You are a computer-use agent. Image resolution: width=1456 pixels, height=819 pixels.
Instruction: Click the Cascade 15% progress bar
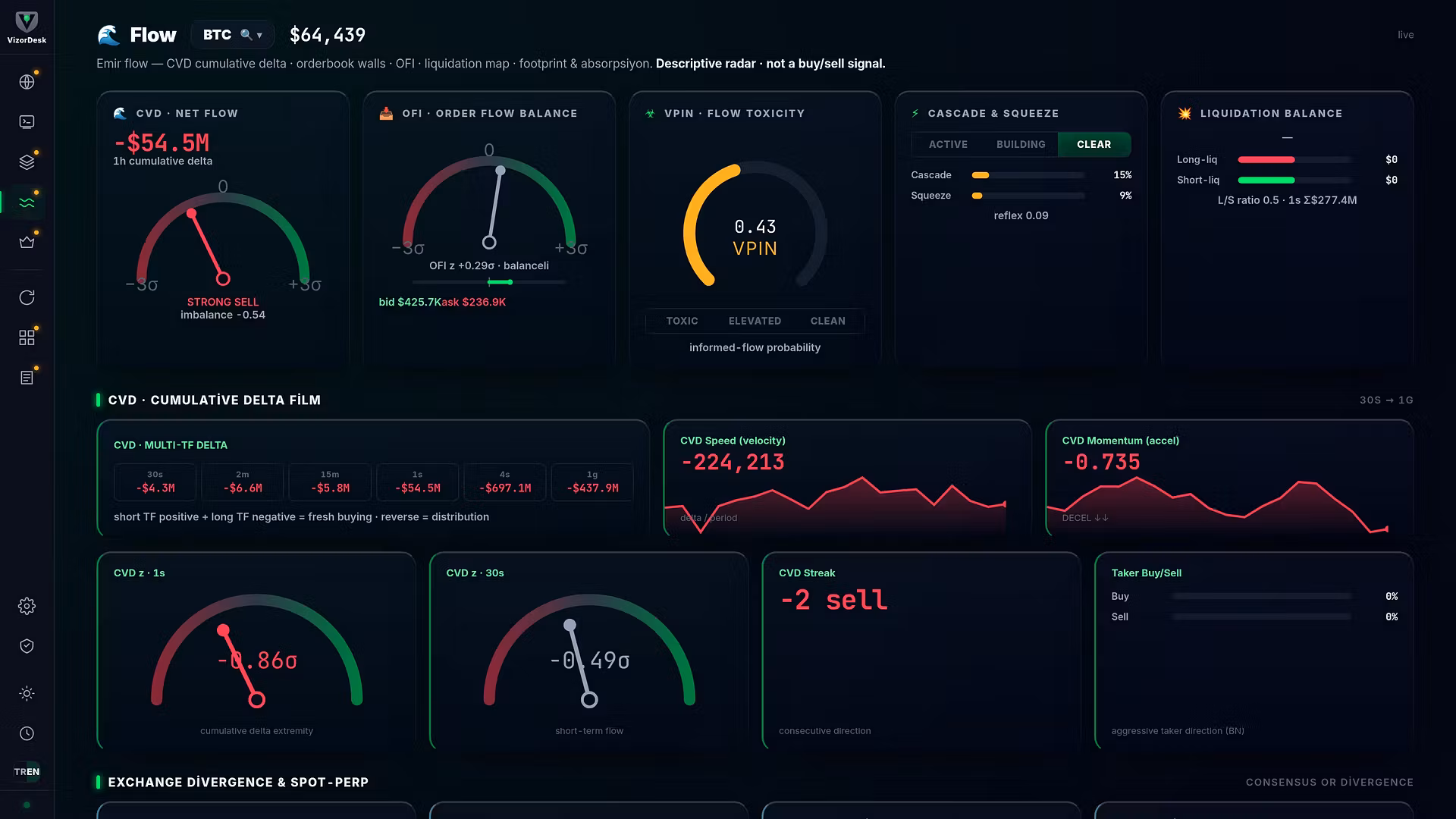(x=1028, y=175)
